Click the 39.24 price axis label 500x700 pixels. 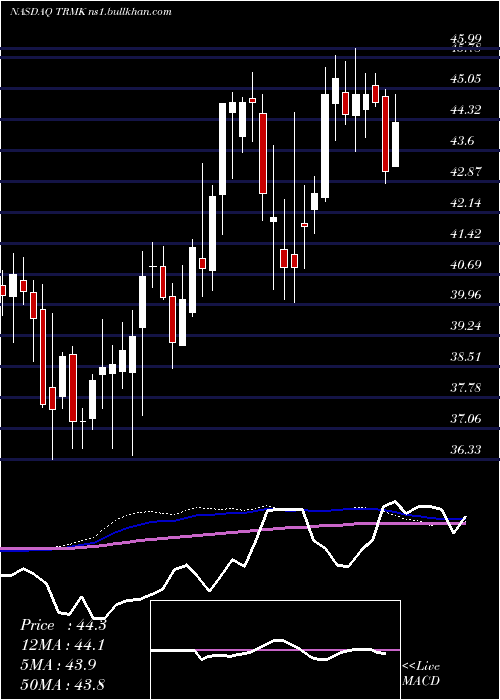click(x=466, y=325)
